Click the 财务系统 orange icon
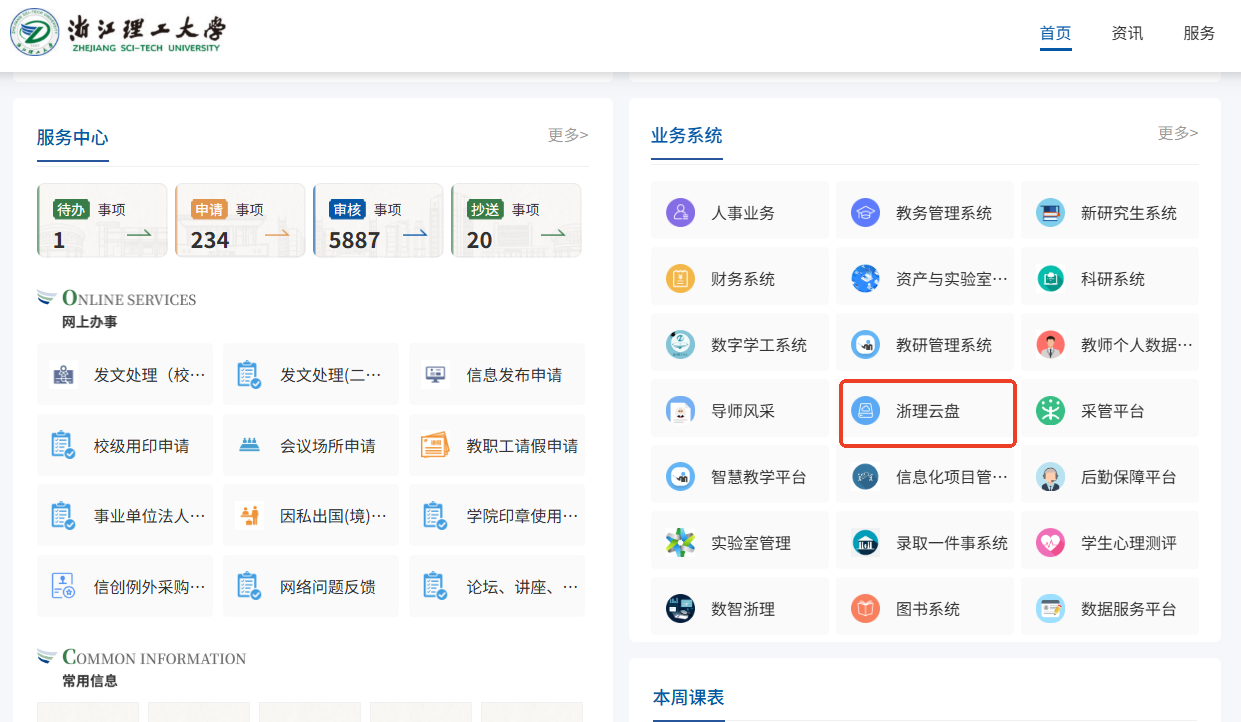The width and height of the screenshot is (1241, 722). [x=680, y=278]
